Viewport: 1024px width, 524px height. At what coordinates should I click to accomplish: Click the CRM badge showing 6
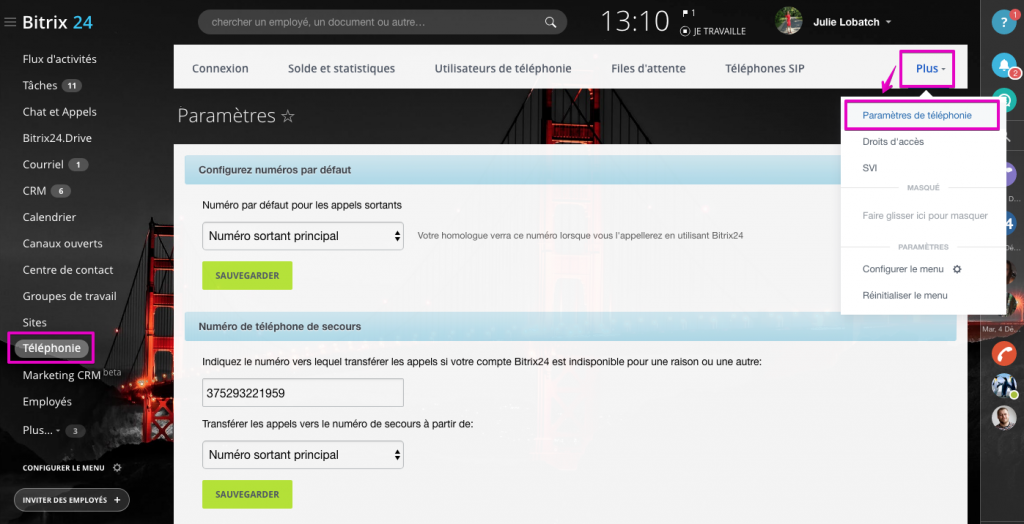61,191
